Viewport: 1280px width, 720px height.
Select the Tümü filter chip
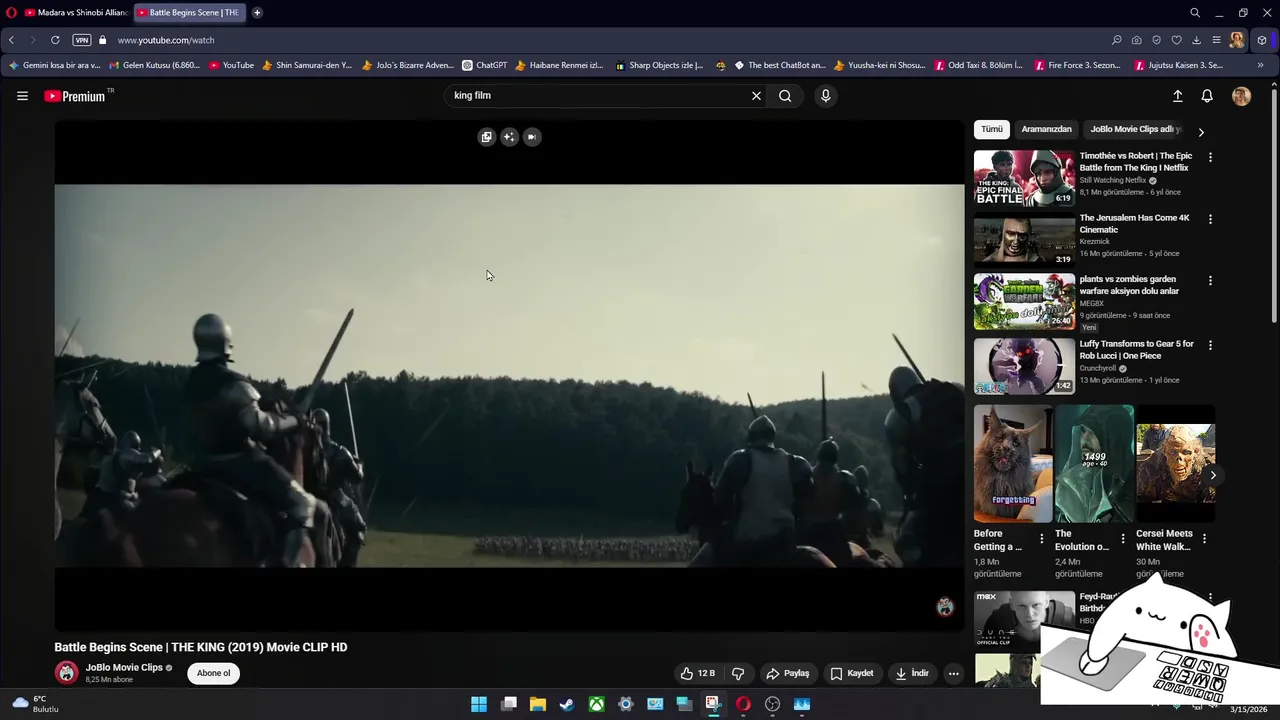[x=991, y=129]
